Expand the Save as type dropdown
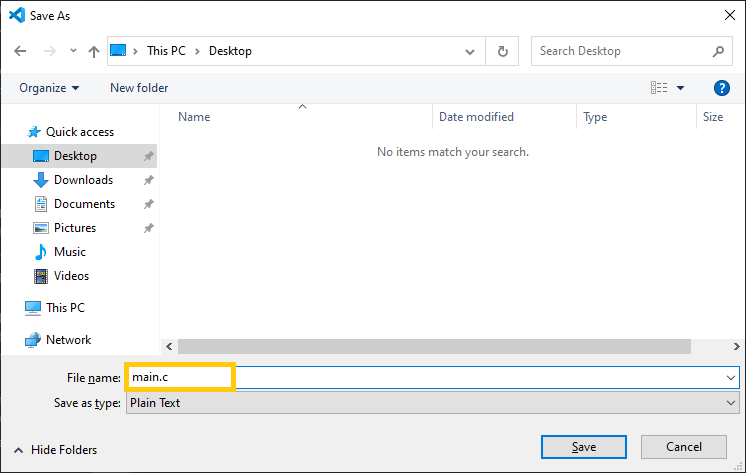746x473 pixels. point(731,403)
